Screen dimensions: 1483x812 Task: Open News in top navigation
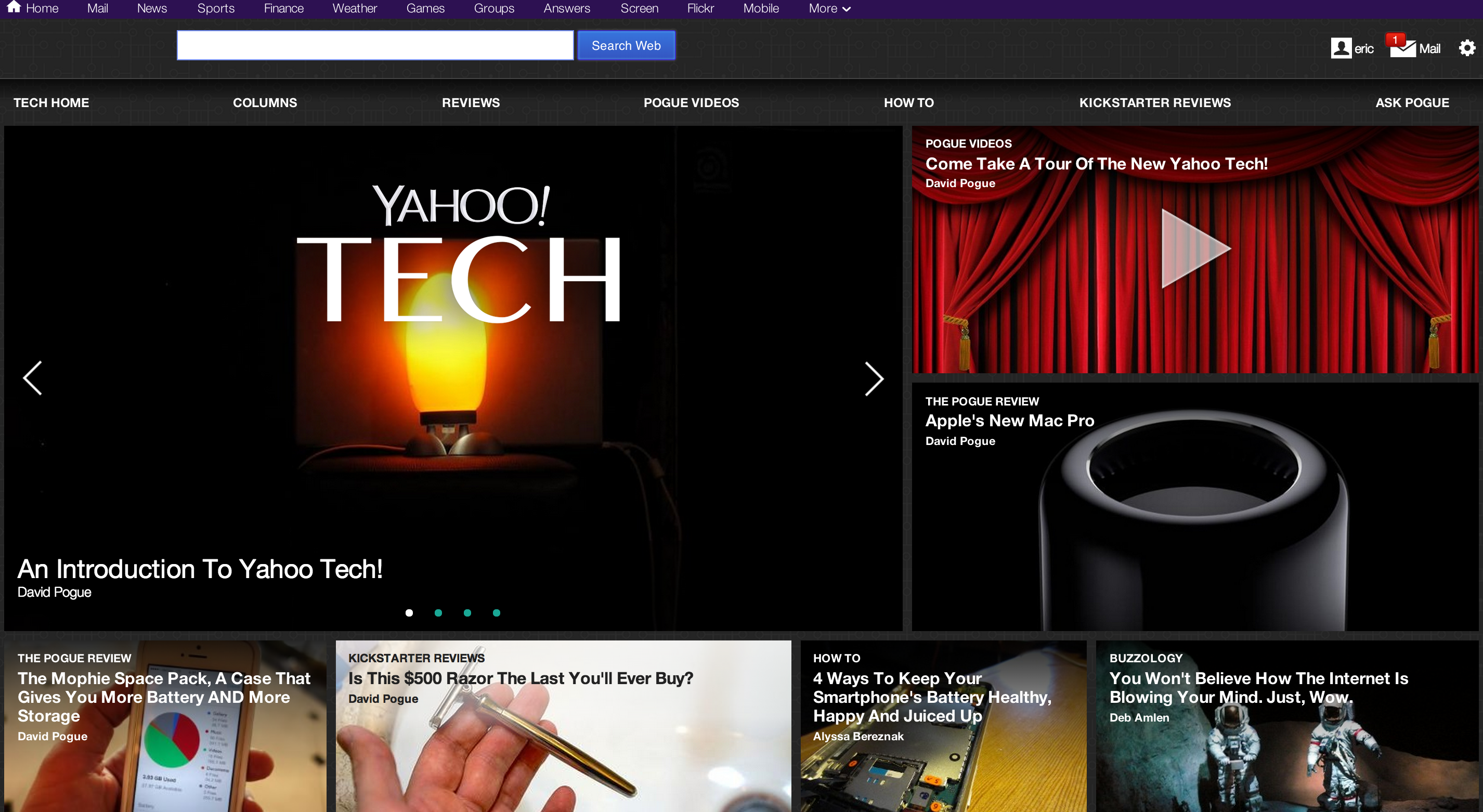click(x=152, y=9)
